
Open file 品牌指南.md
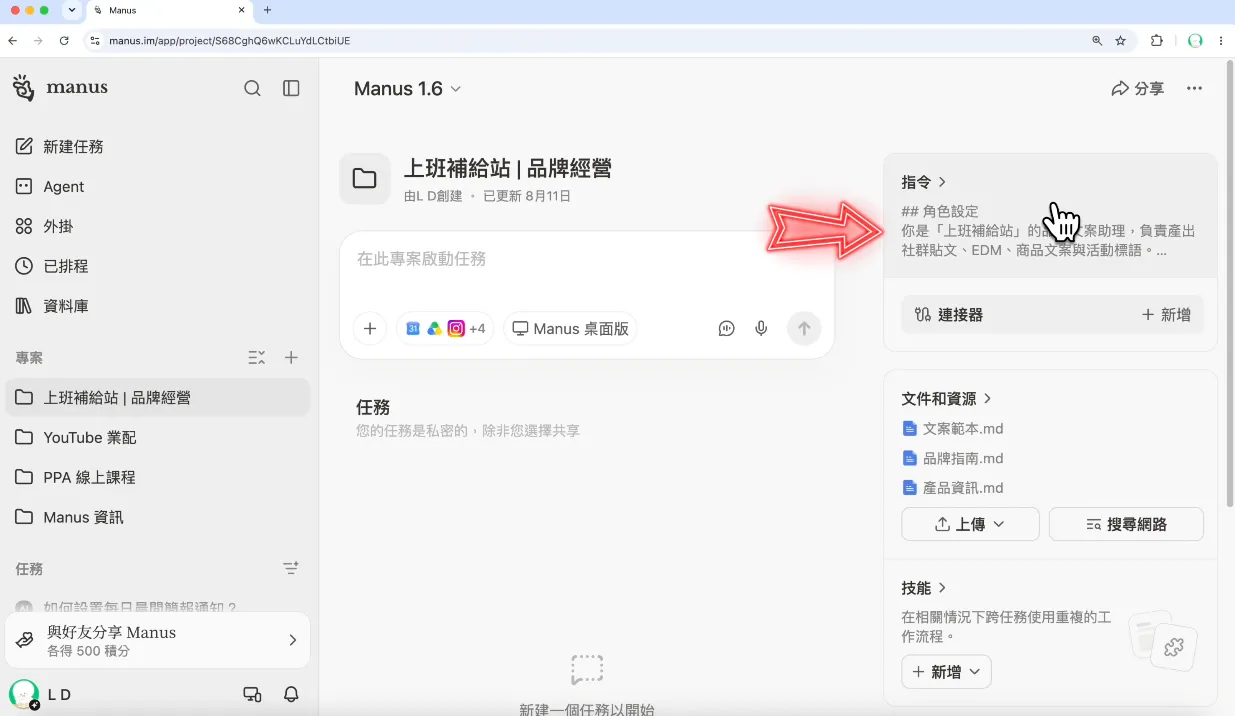[x=953, y=458]
